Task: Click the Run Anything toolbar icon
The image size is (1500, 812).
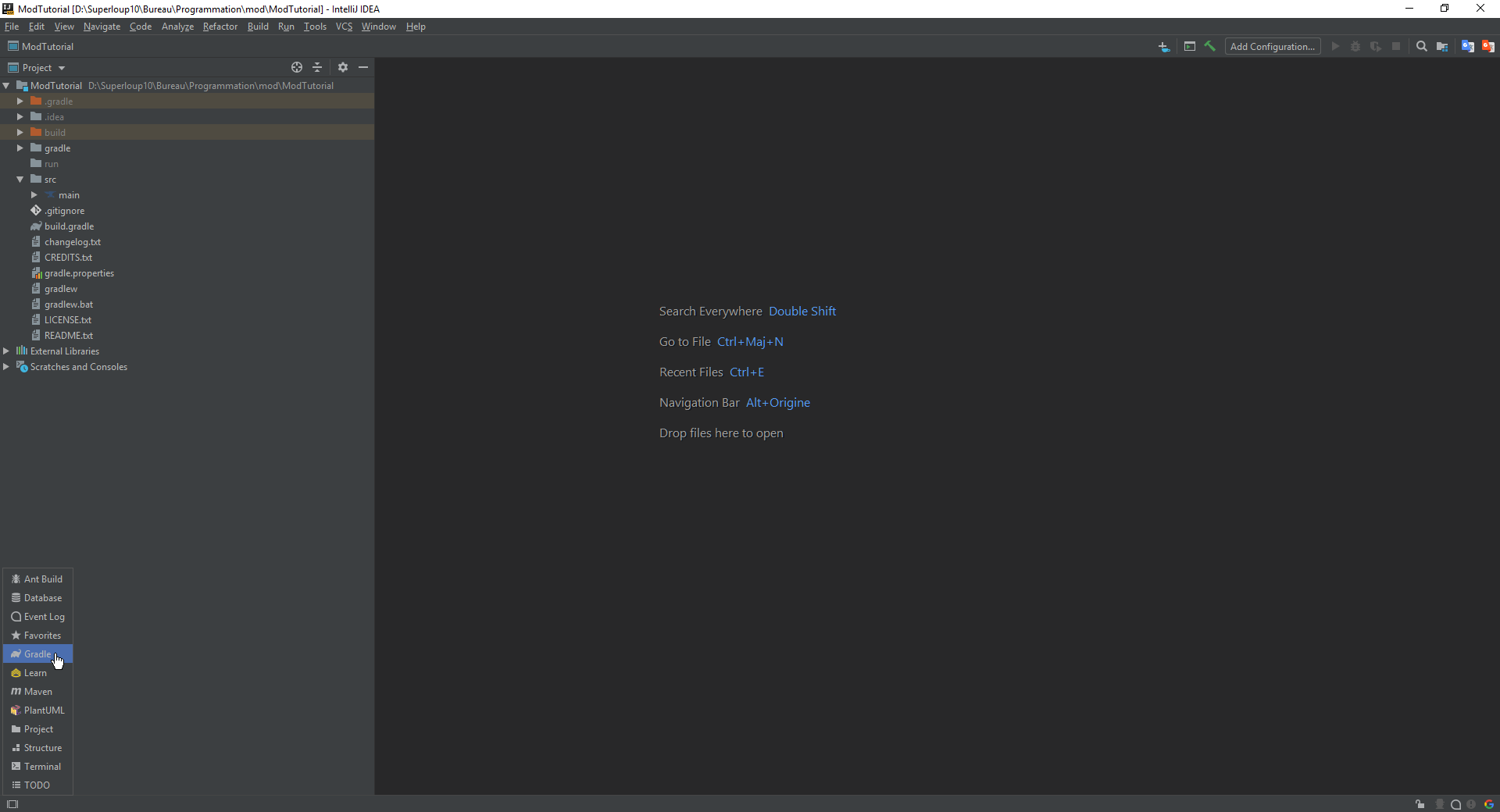Action: (x=1189, y=46)
